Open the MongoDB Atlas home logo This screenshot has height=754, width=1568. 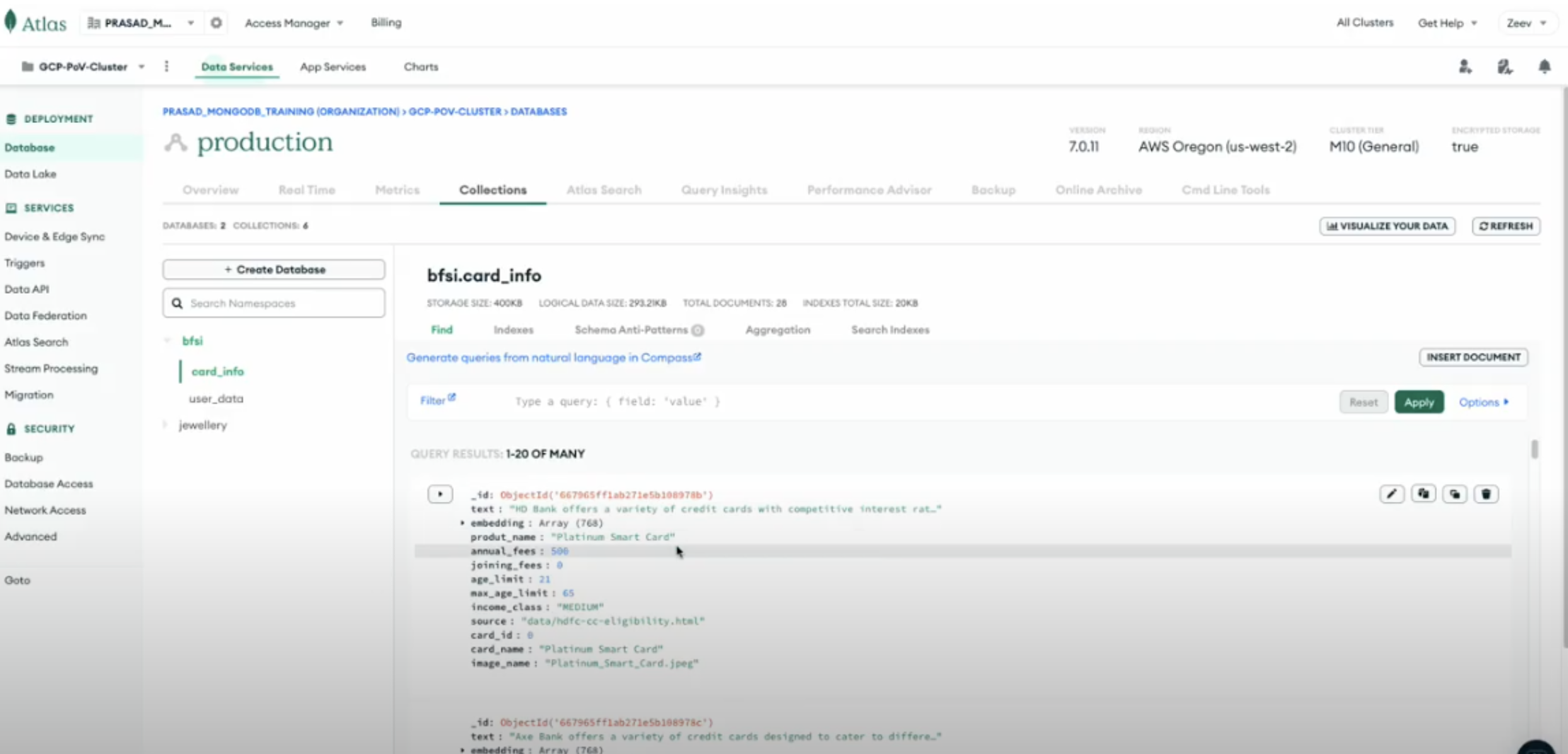pyautogui.click(x=35, y=21)
